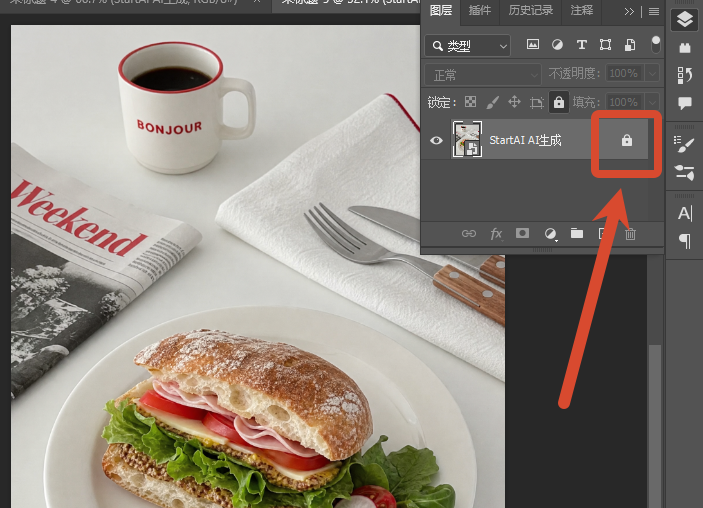Open the Brush Settings panel icon

click(684, 144)
